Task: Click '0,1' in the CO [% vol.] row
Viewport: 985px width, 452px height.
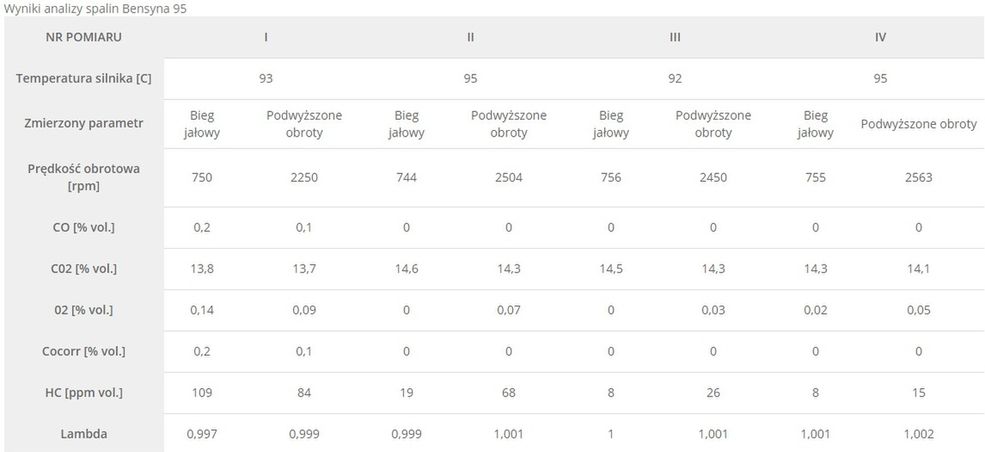Action: tap(303, 227)
